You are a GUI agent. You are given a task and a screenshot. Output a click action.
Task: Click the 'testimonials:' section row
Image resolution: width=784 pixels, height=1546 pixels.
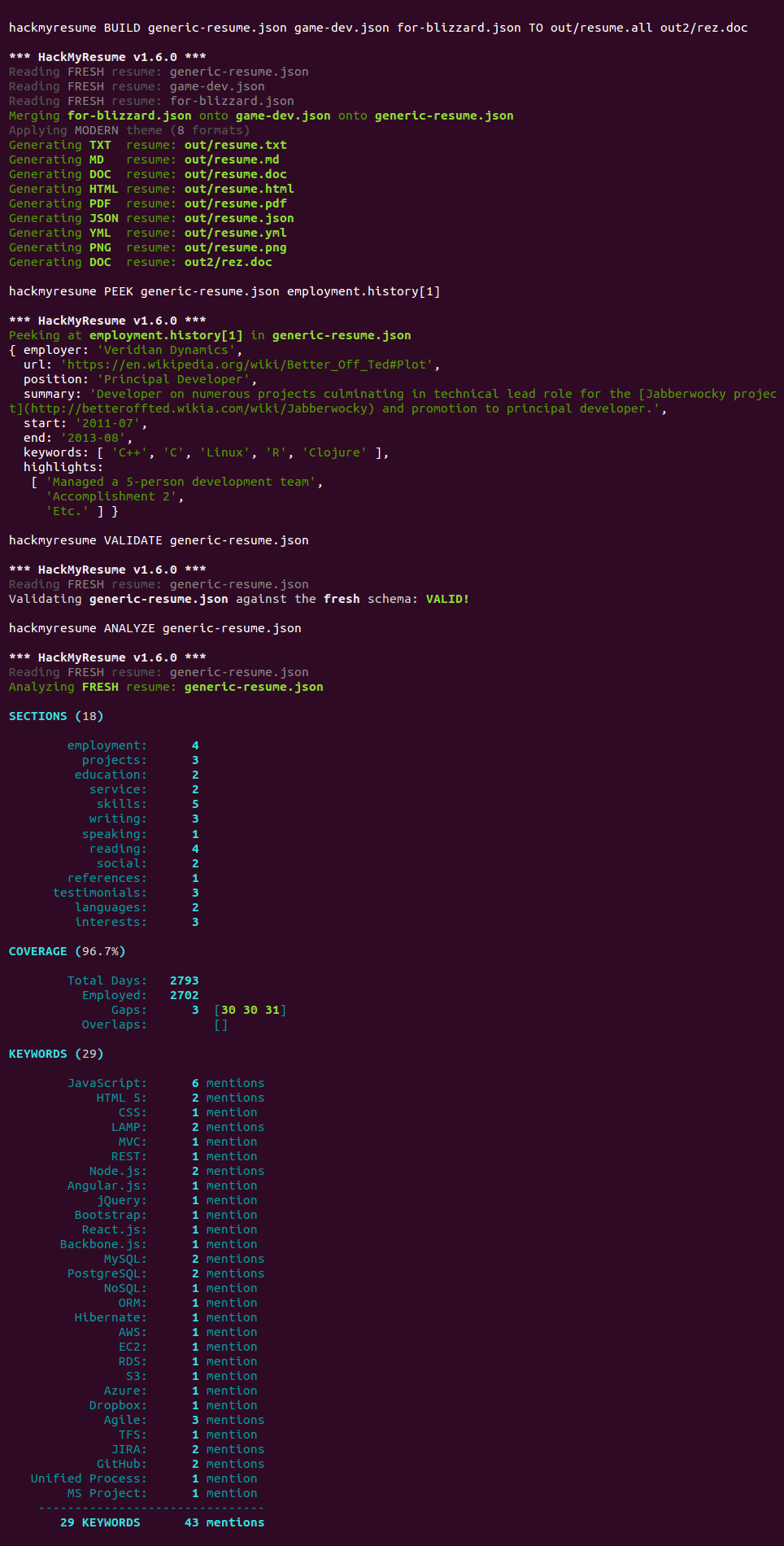point(126,893)
